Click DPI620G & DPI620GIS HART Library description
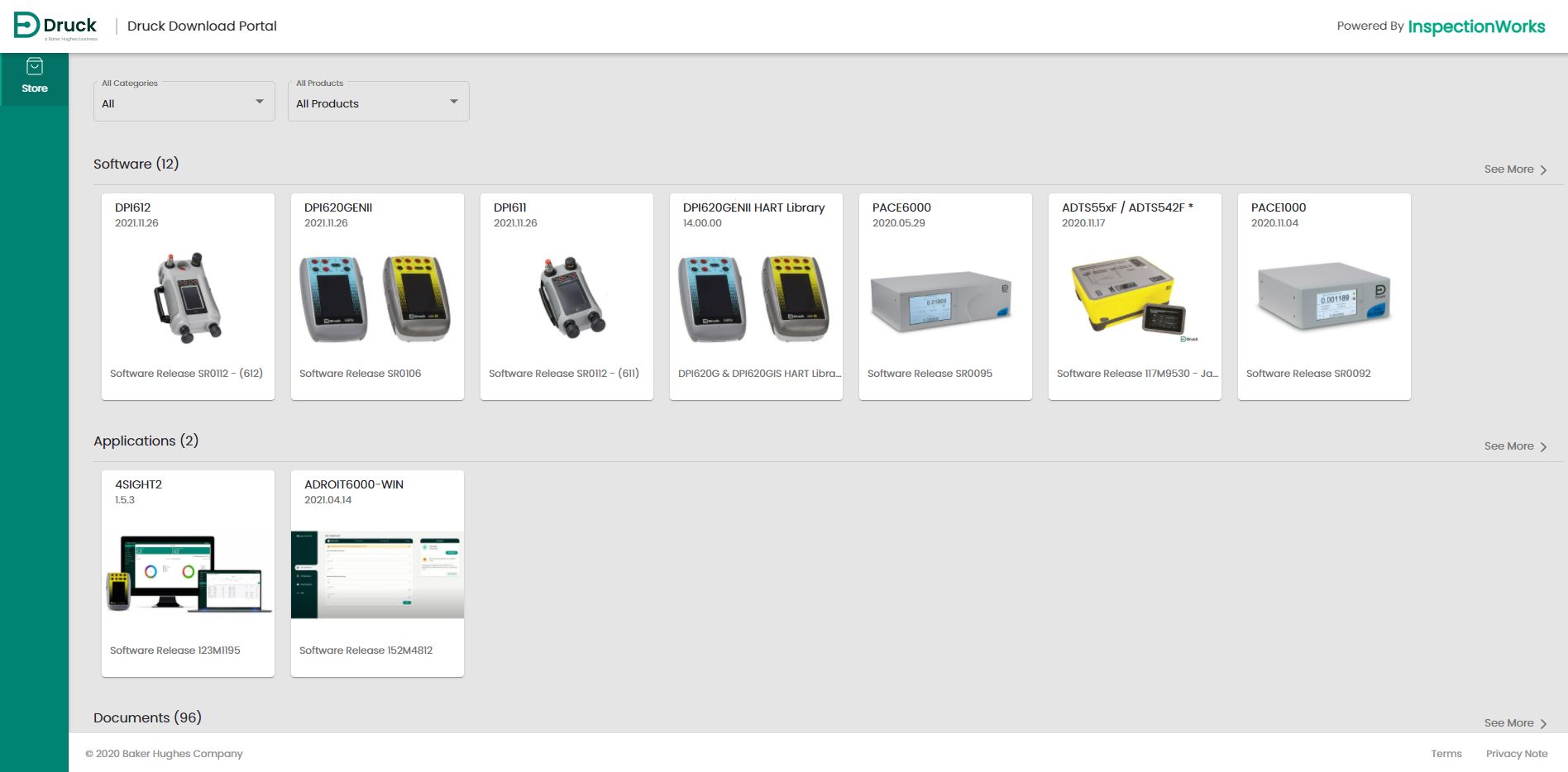Image resolution: width=1568 pixels, height=772 pixels. tap(759, 374)
